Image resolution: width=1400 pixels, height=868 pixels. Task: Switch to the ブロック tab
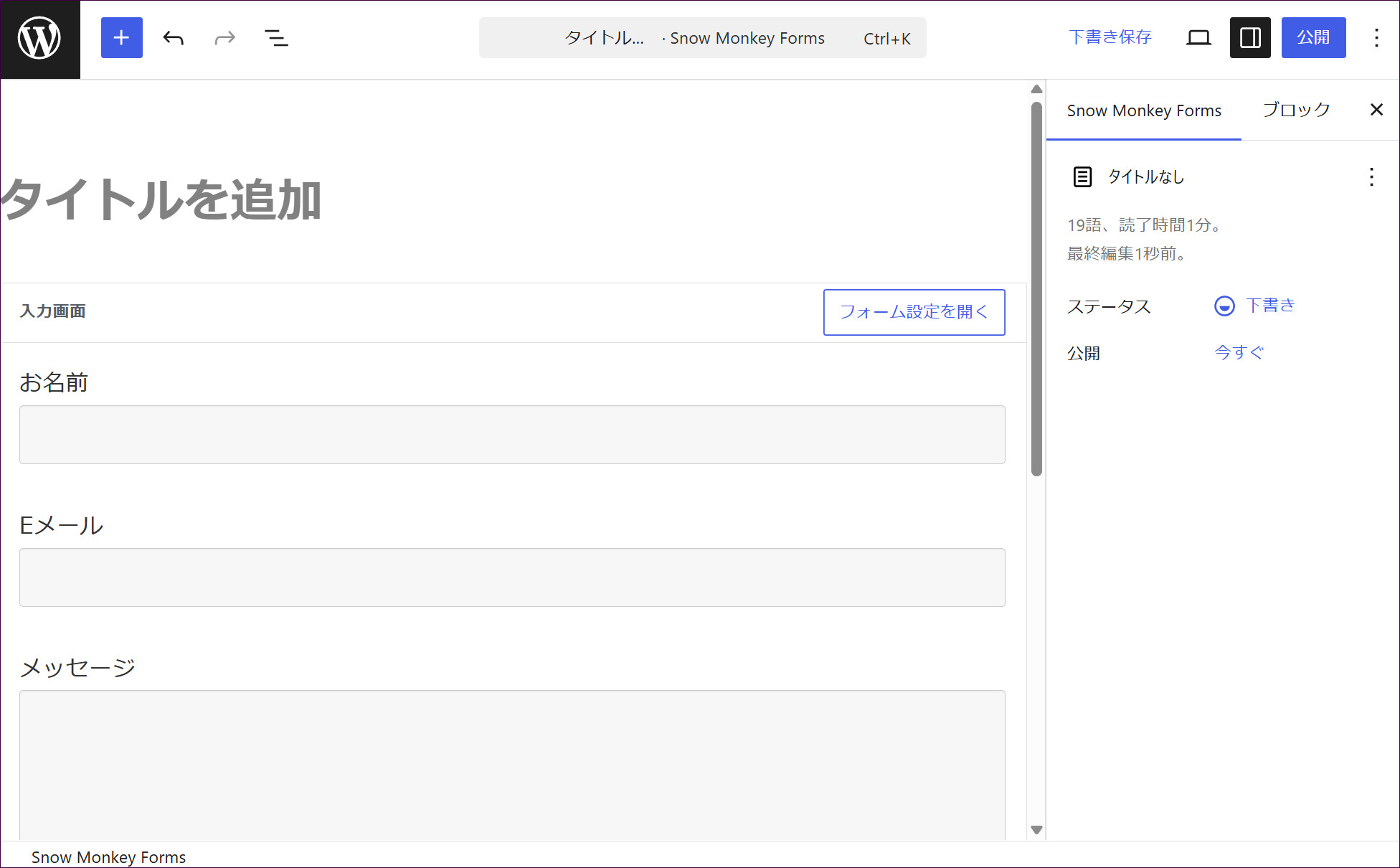(x=1296, y=110)
